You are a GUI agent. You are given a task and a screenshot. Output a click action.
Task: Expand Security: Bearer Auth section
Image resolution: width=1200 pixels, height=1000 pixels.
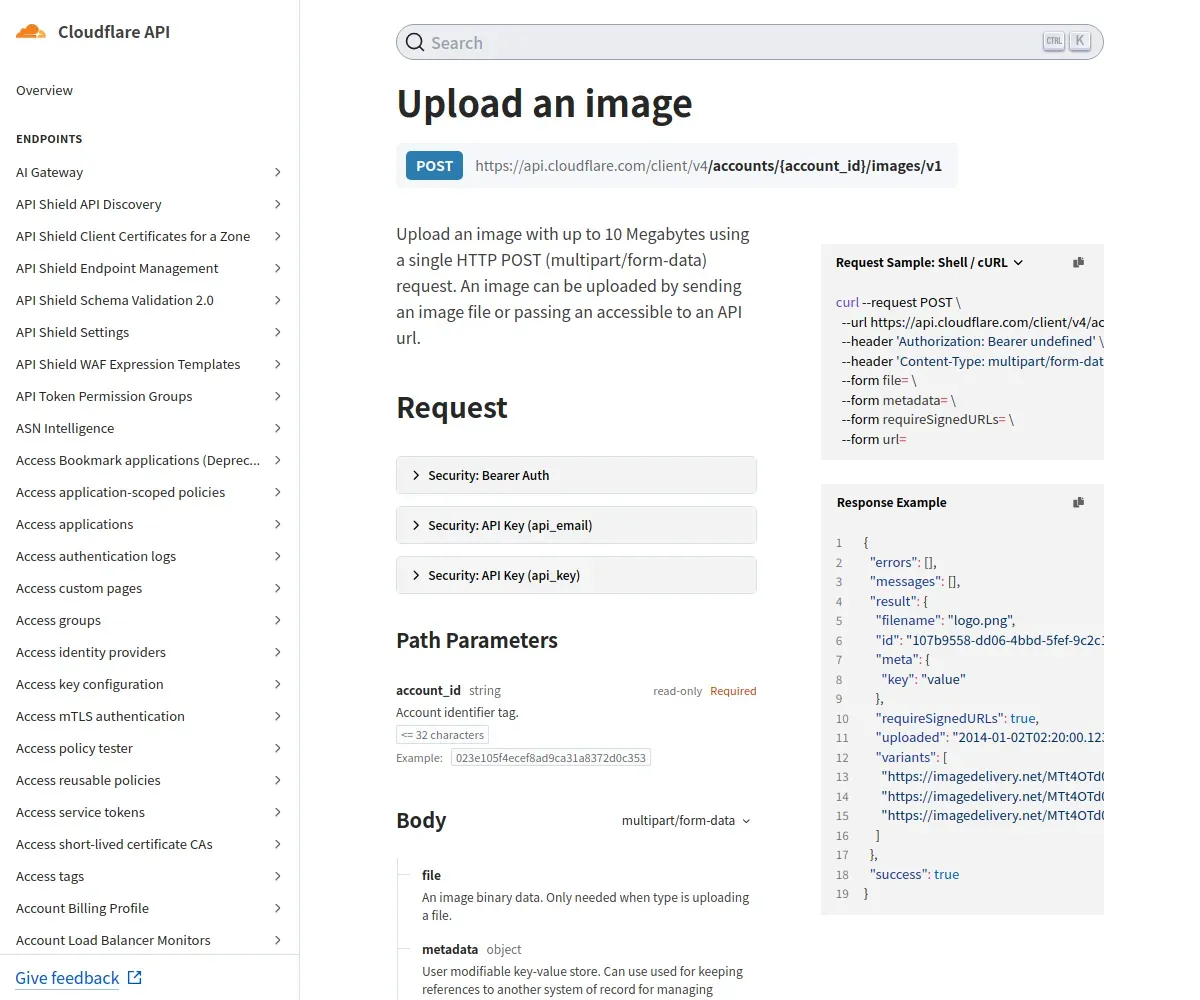pyautogui.click(x=576, y=475)
